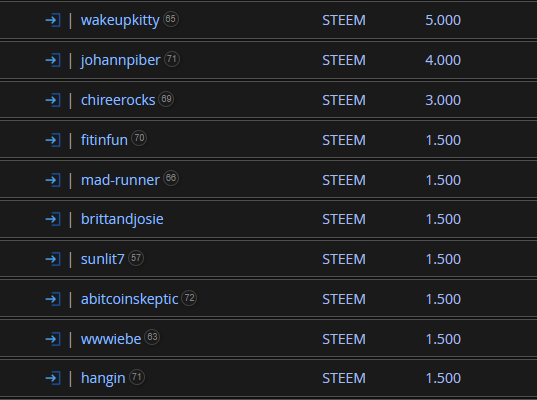Click the incoming transfer arrow icon beside fitinfun
This screenshot has width=537, height=400.
point(53,140)
